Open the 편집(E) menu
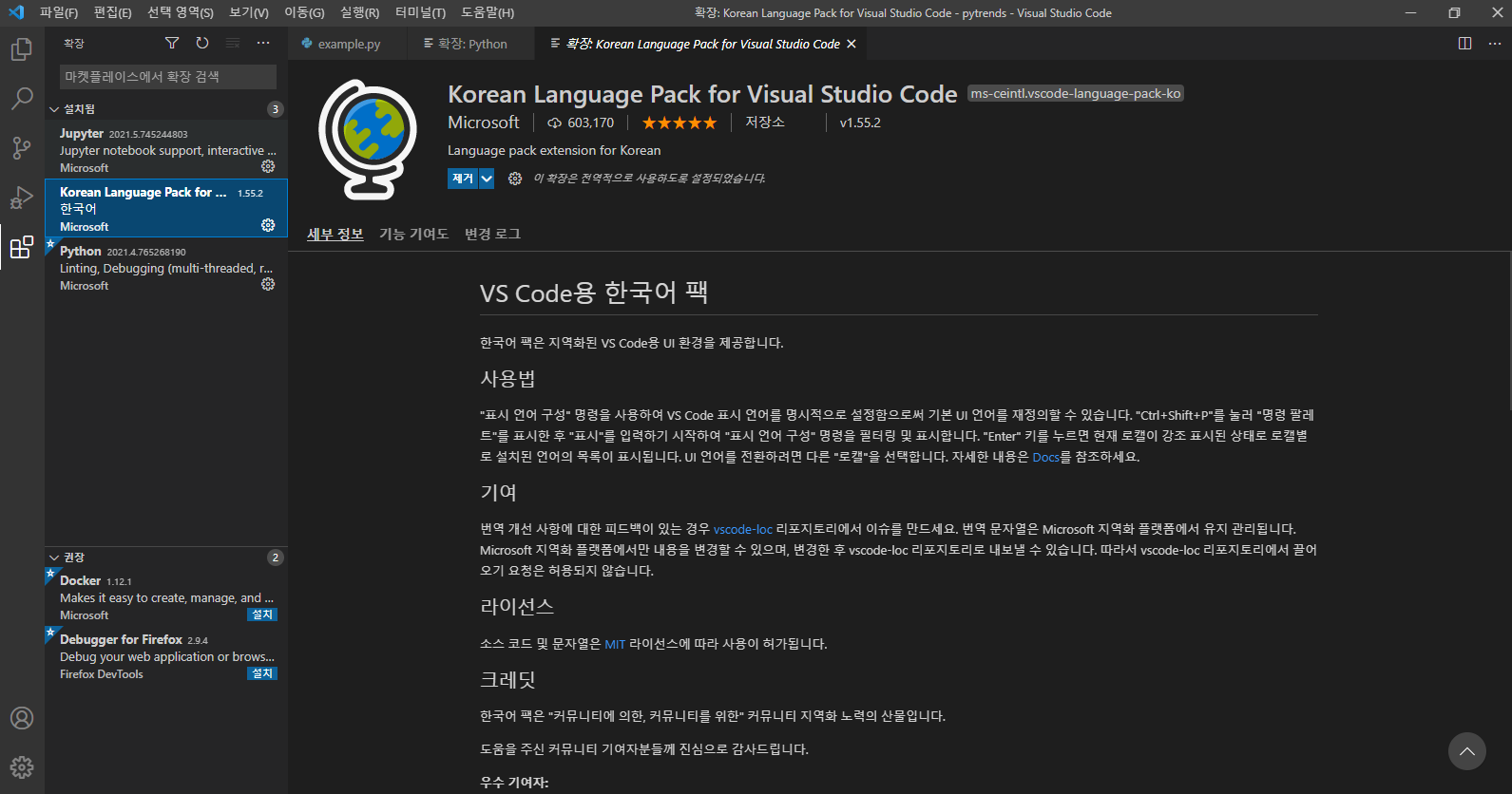Viewport: 1512px width, 794px height. [x=113, y=12]
